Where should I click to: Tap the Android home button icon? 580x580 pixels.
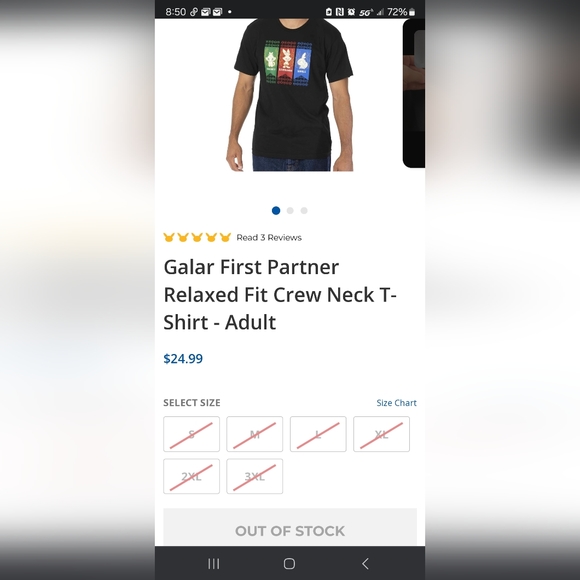(x=289, y=564)
